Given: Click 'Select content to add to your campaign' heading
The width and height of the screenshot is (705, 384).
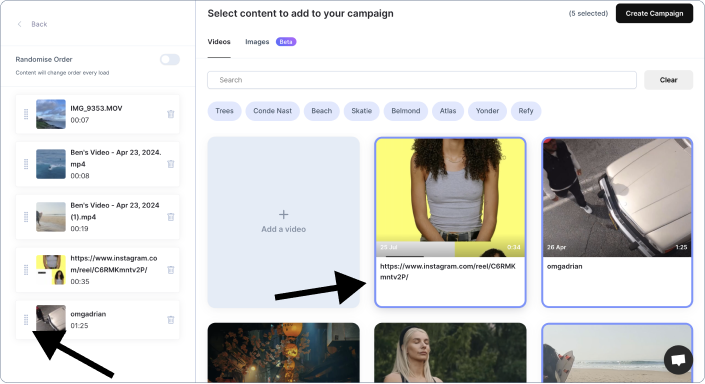Looking at the screenshot, I should (x=300, y=13).
